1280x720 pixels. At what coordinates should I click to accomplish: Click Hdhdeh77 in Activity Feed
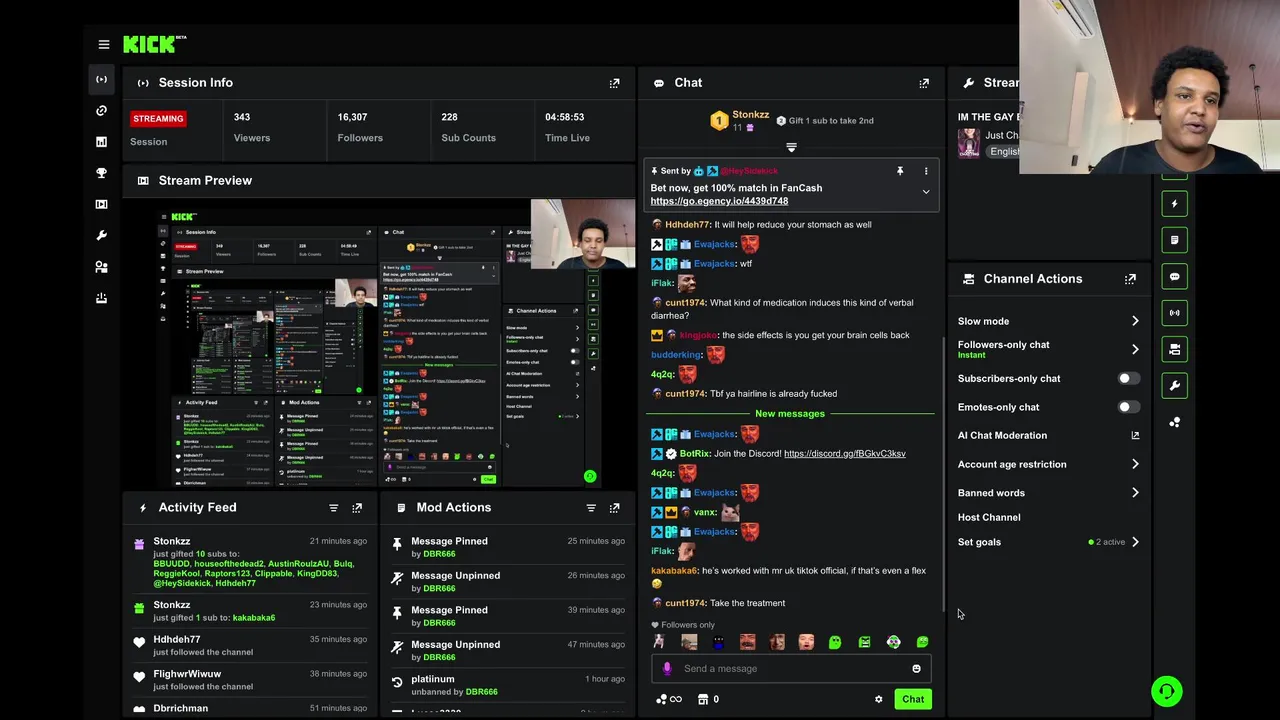[x=177, y=640]
